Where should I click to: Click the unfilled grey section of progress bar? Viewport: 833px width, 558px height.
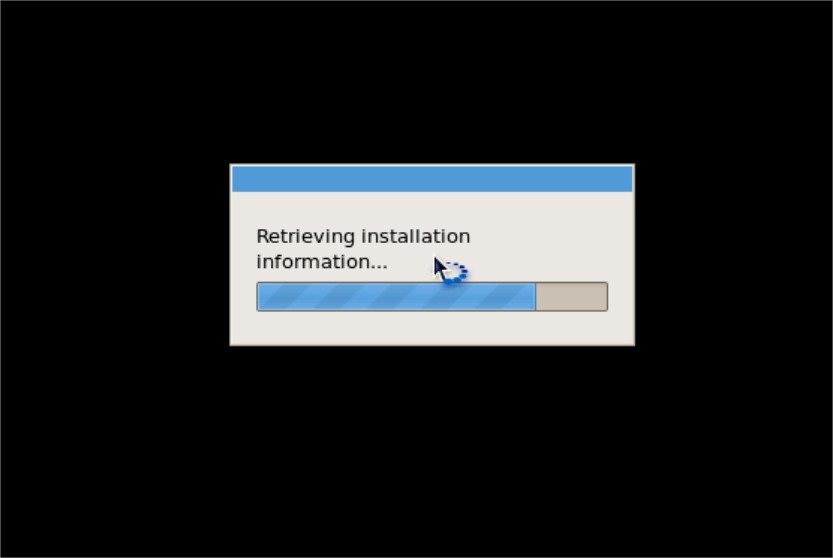[x=571, y=297]
